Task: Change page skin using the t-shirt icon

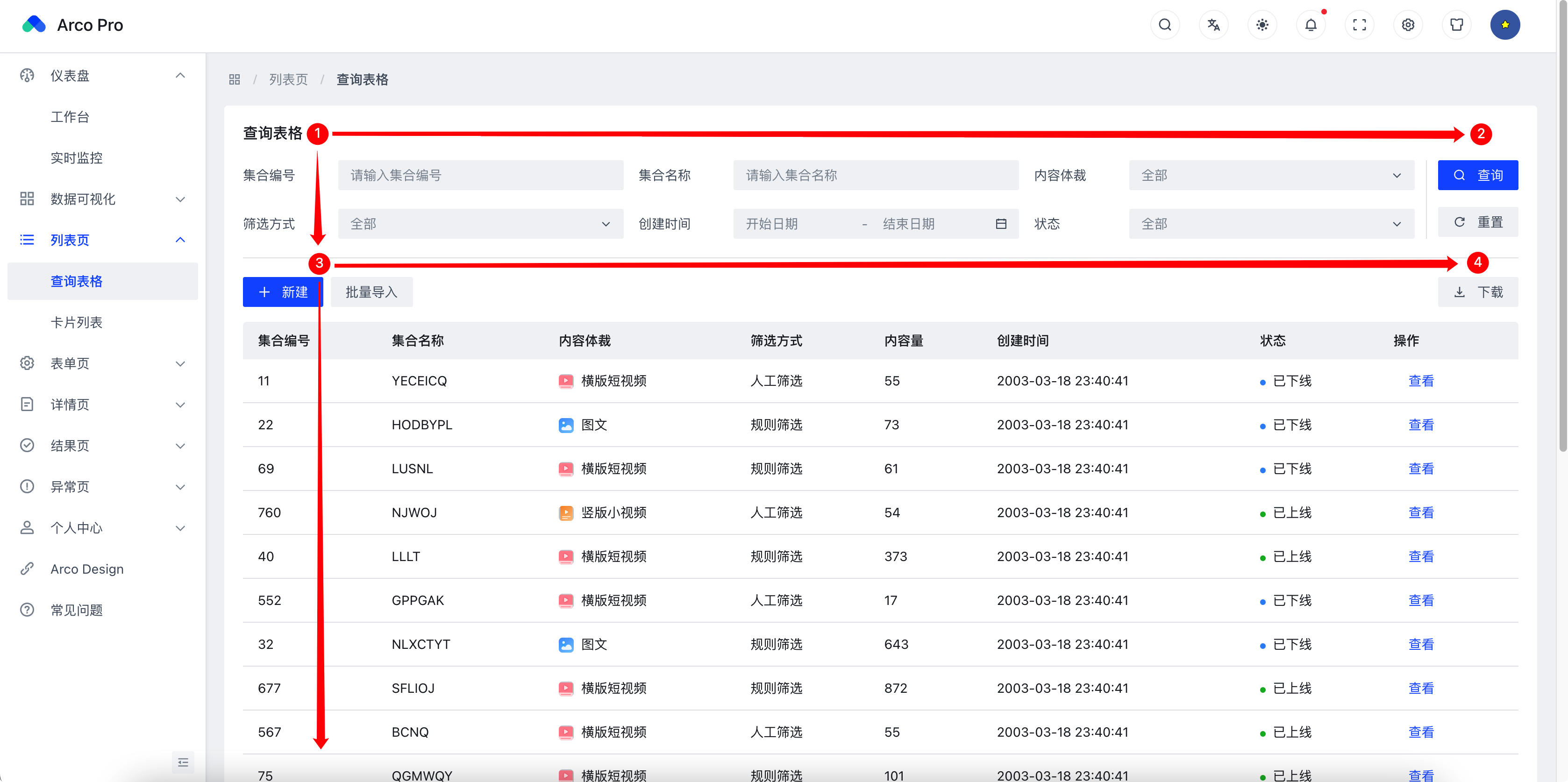Action: 1457,25
